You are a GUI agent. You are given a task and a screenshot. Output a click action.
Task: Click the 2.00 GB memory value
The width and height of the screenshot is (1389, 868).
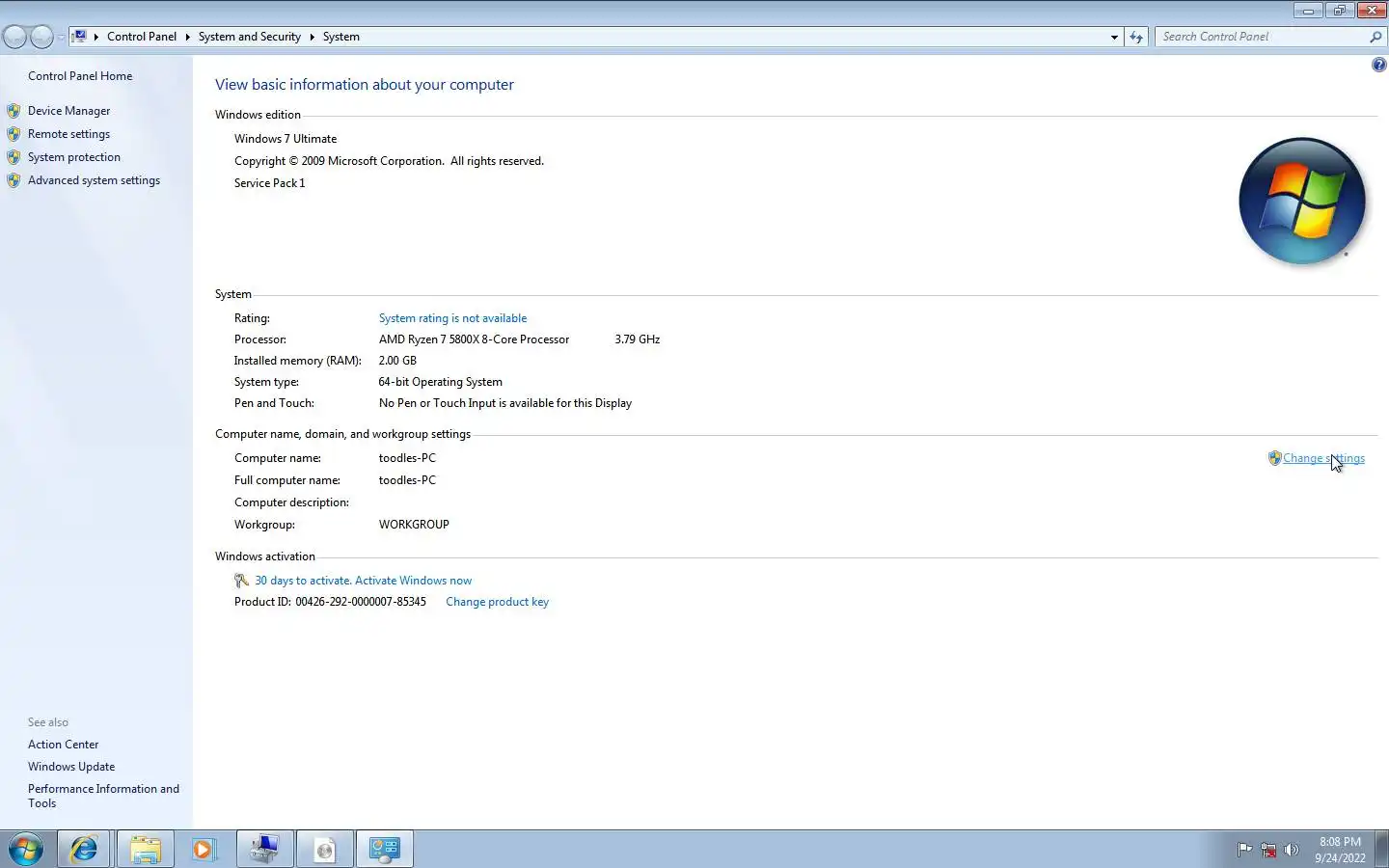coord(397,361)
